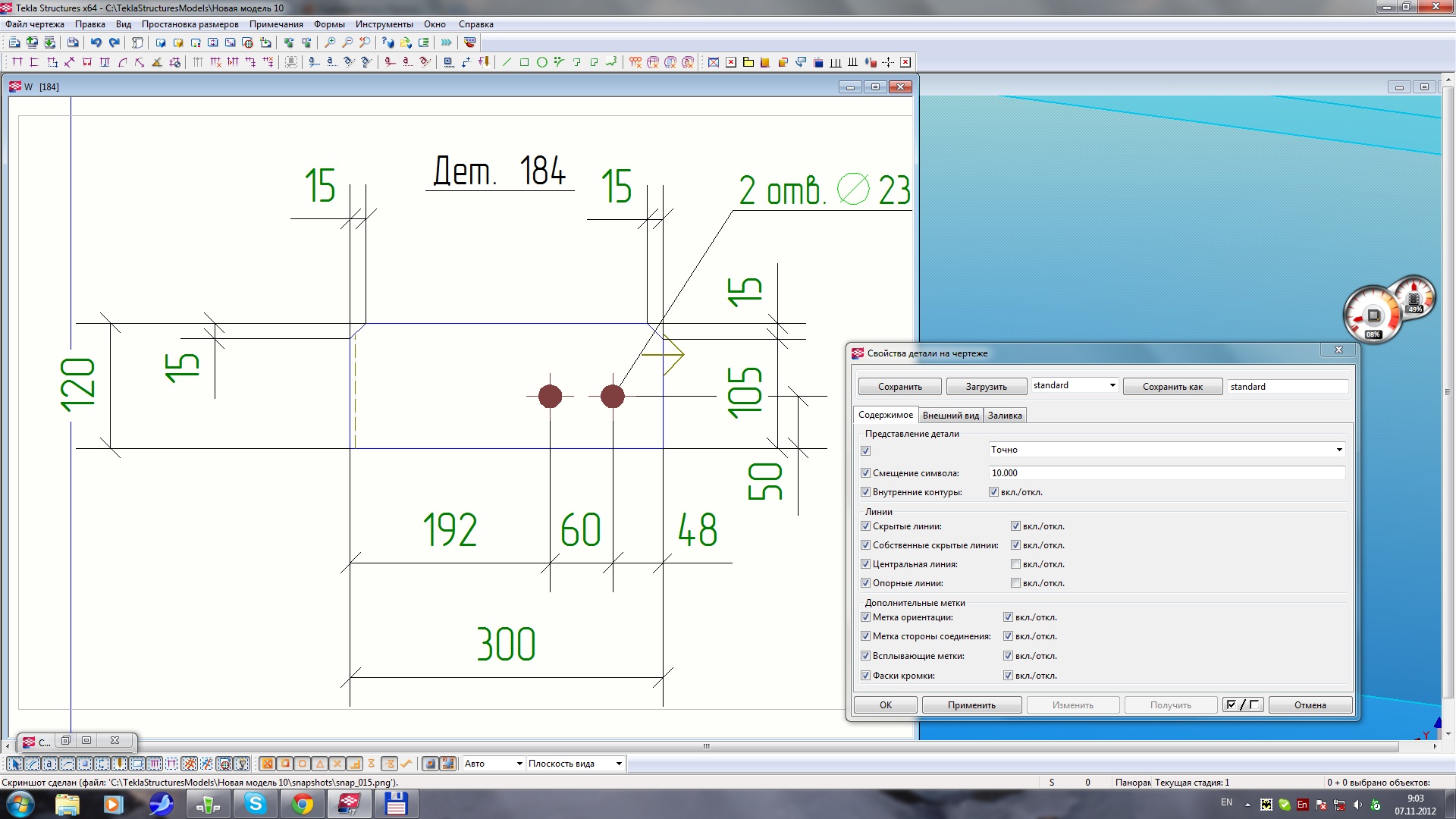The width and height of the screenshot is (1456, 819).
Task: Select the draw rectangle tool
Action: tap(524, 62)
